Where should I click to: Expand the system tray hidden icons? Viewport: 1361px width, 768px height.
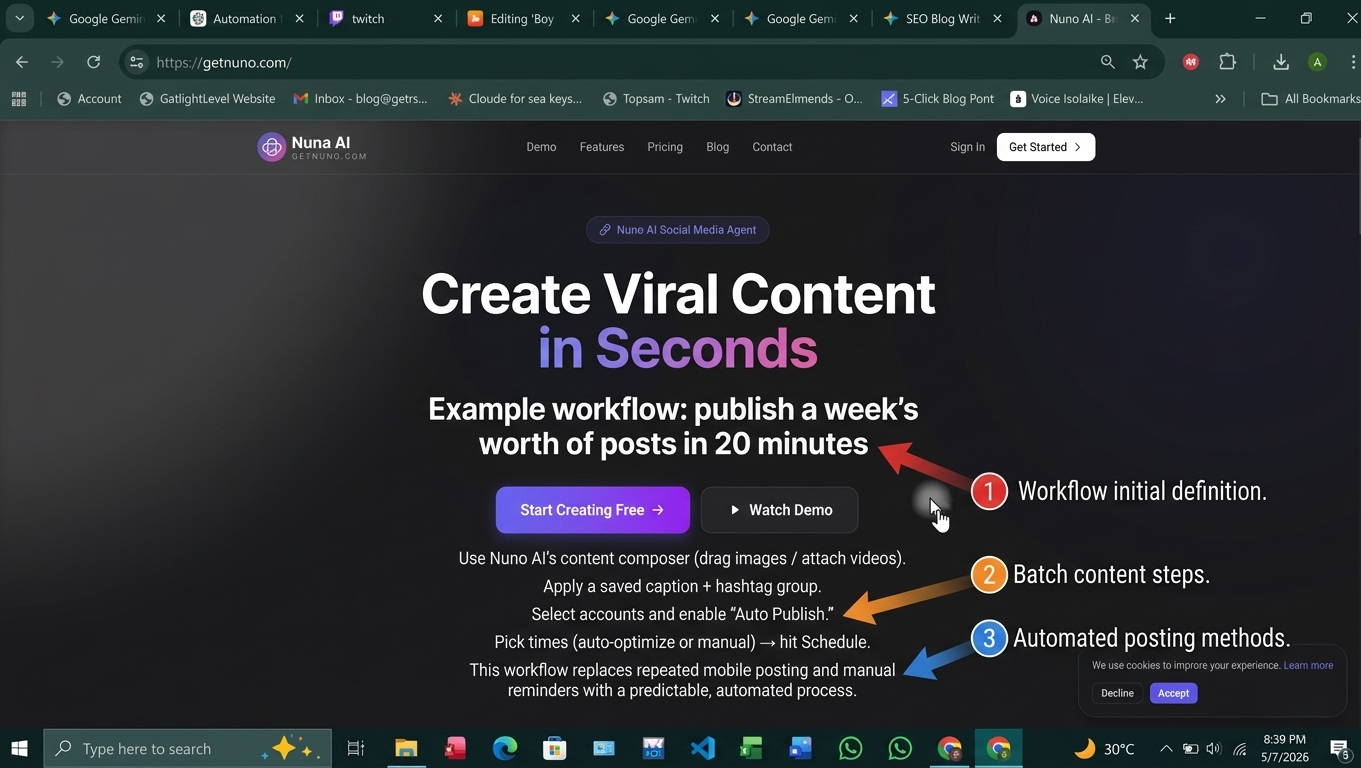click(1165, 749)
